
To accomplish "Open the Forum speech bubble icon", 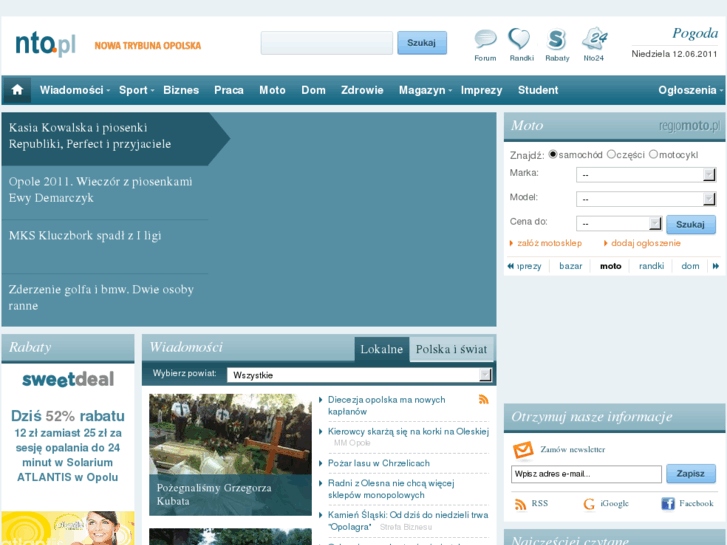I will (485, 39).
